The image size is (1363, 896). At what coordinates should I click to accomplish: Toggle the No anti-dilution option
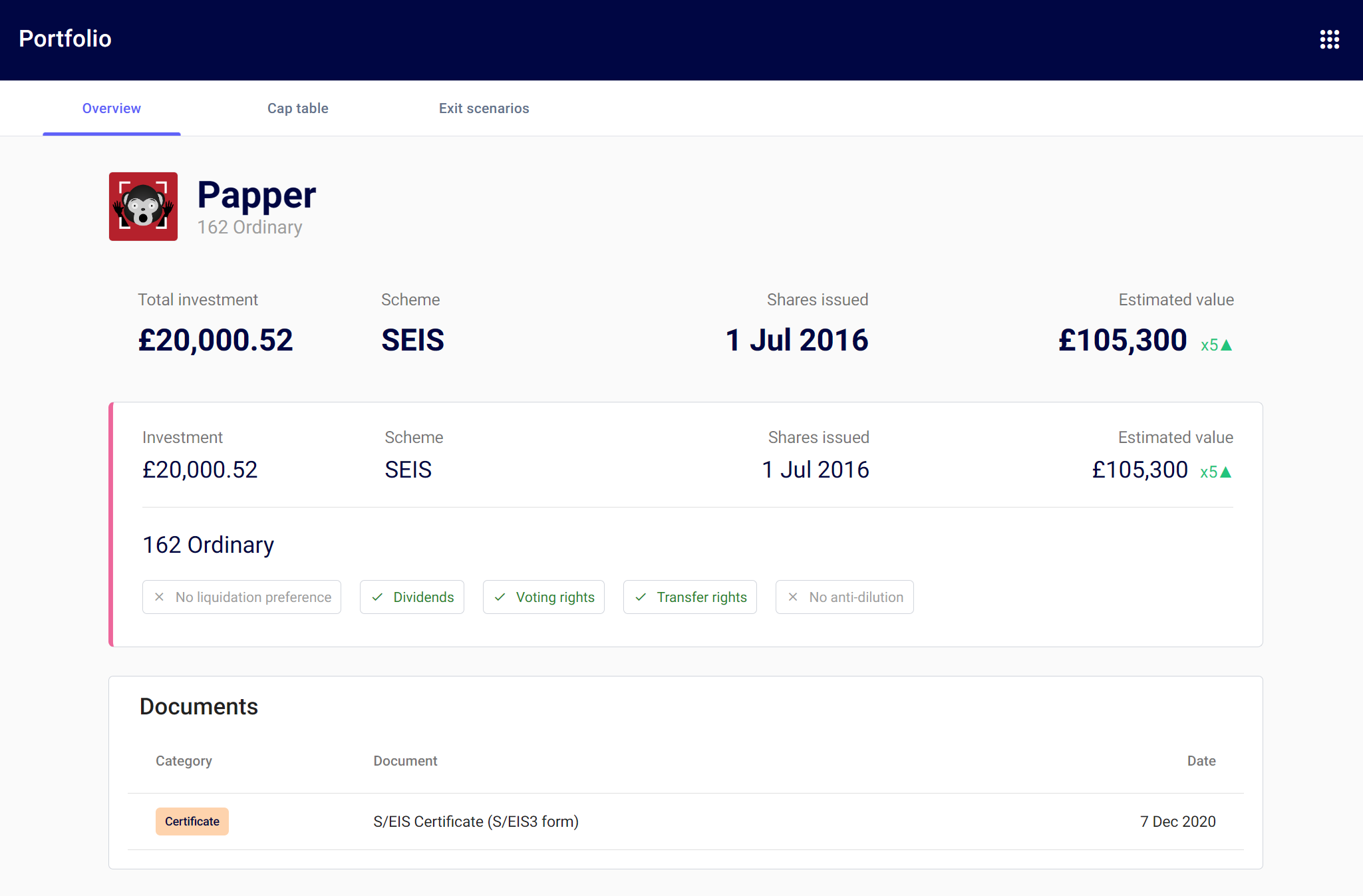click(845, 597)
